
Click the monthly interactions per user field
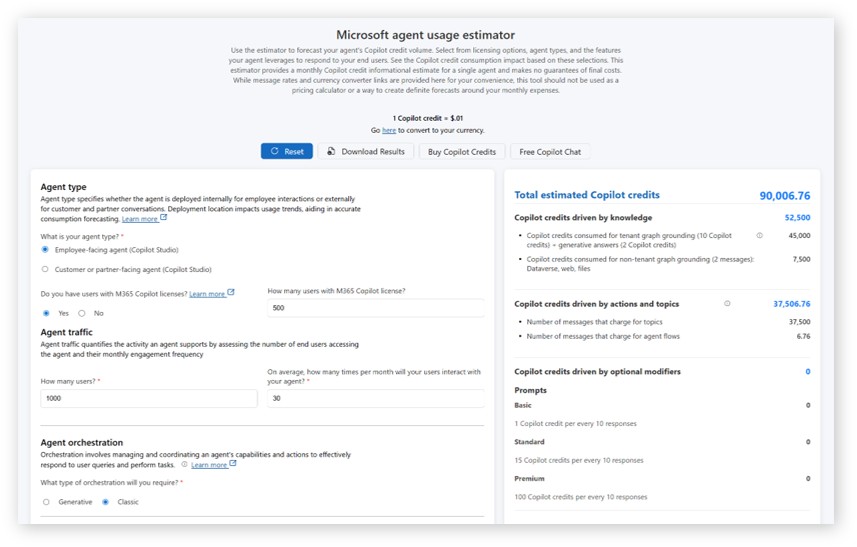[x=376, y=398]
